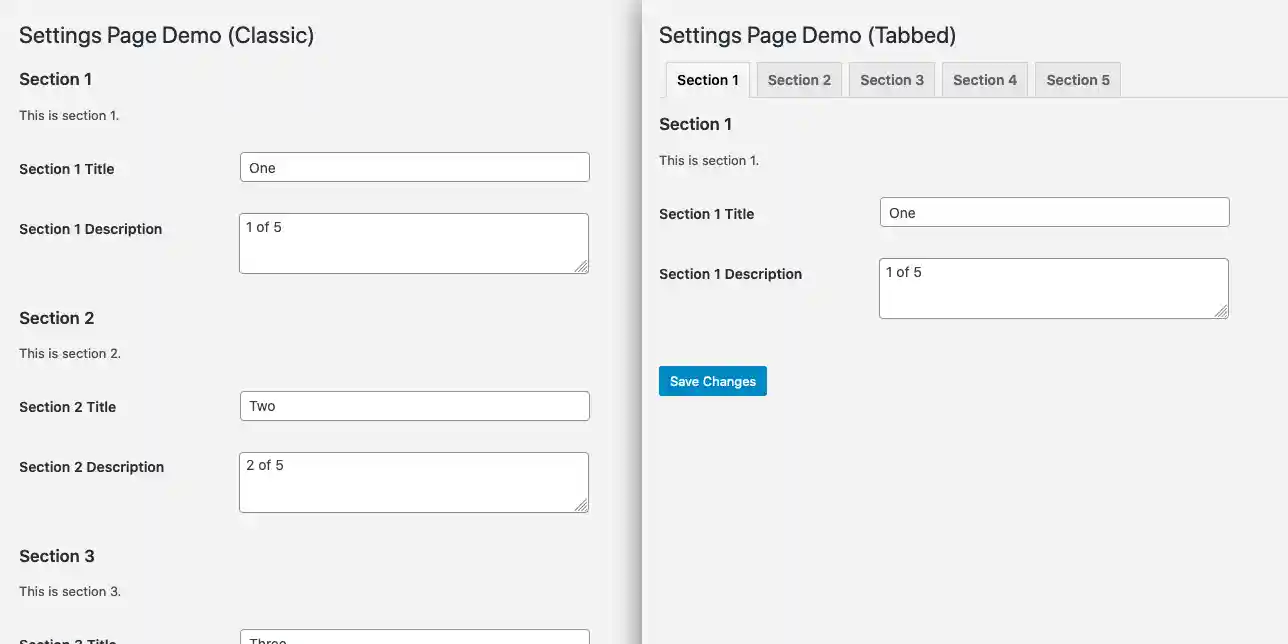Click into the Section 2 Description textarea
This screenshot has height=644, width=1288.
414,482
